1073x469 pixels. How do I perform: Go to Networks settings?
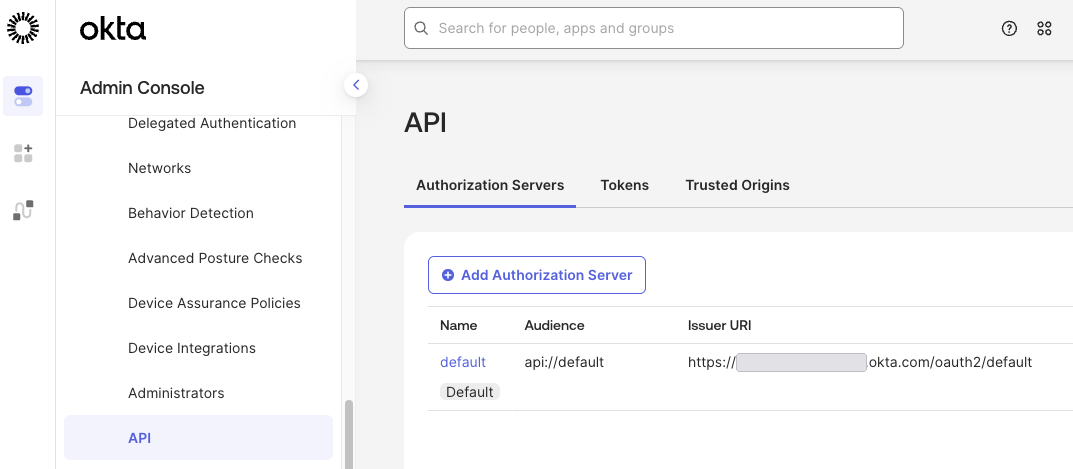[159, 168]
